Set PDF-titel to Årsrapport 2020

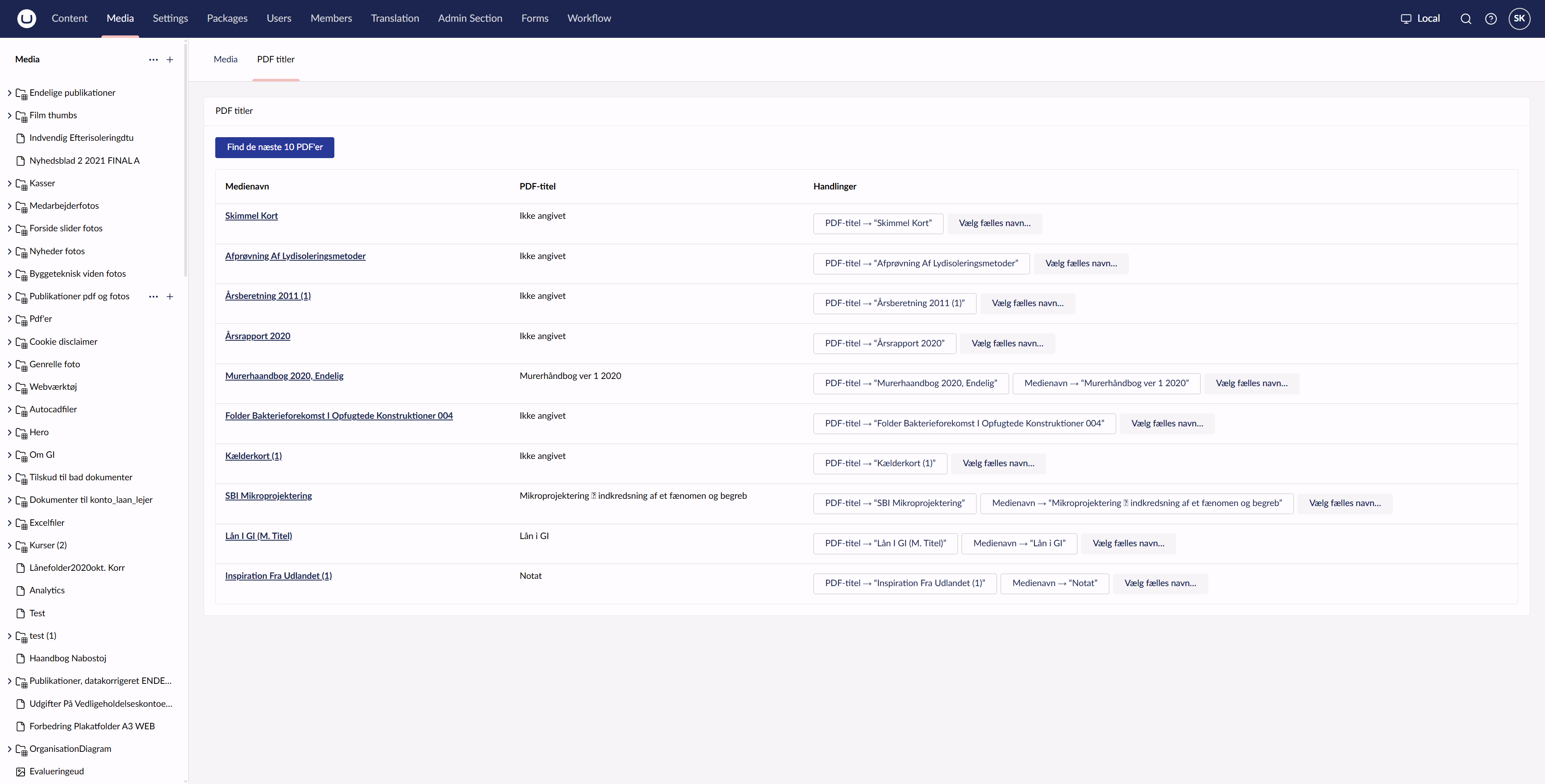click(x=885, y=344)
